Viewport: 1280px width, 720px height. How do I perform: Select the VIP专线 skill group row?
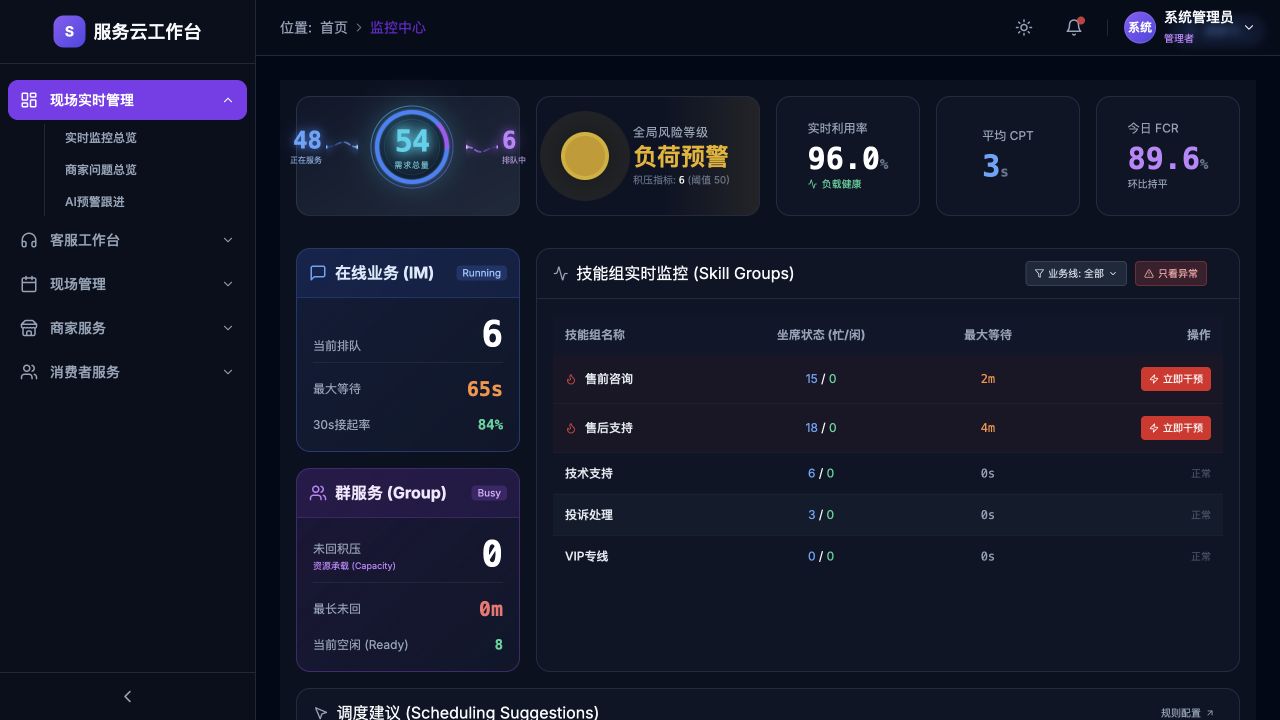(888, 556)
